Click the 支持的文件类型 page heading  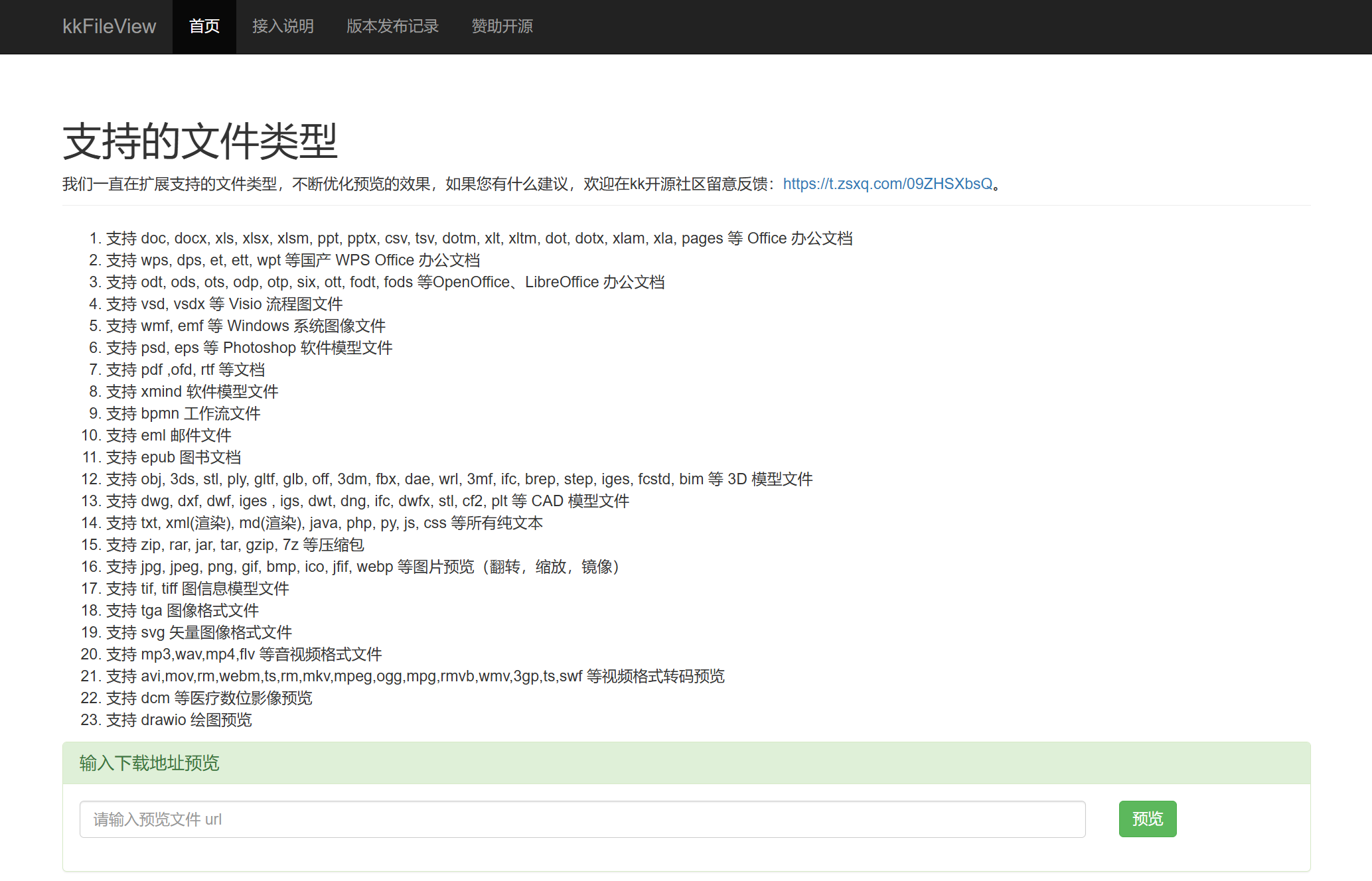(x=200, y=141)
